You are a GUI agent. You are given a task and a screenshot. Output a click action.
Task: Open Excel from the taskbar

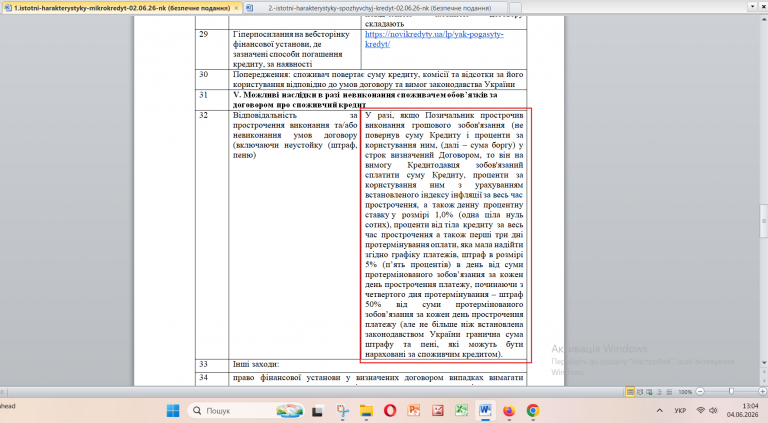(x=461, y=410)
